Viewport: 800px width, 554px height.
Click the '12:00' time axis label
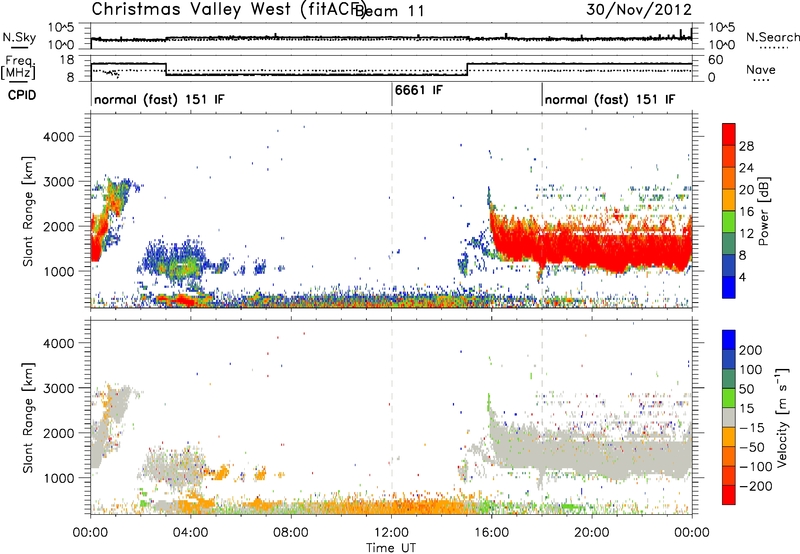[x=391, y=533]
